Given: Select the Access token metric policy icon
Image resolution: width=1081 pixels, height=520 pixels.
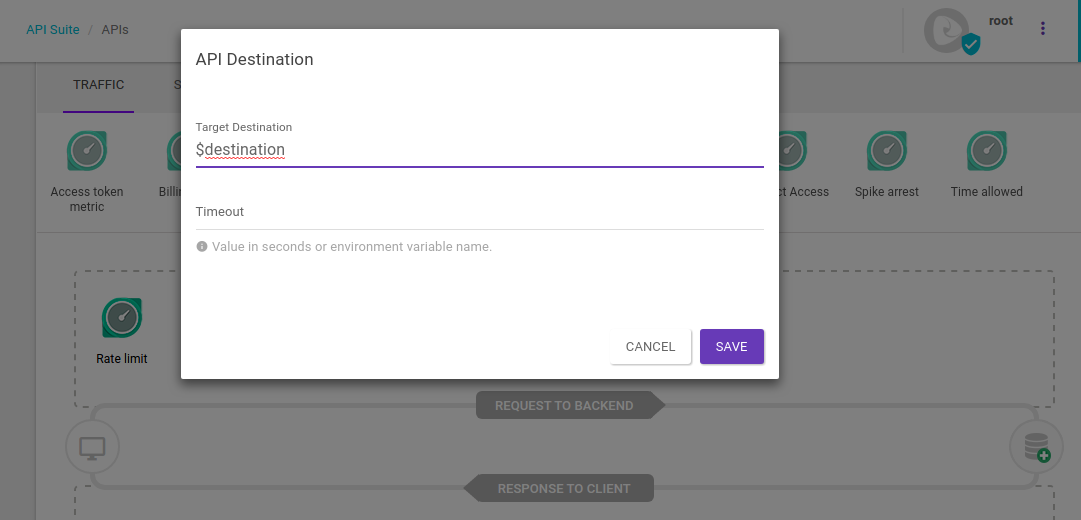Looking at the screenshot, I should click(x=87, y=151).
